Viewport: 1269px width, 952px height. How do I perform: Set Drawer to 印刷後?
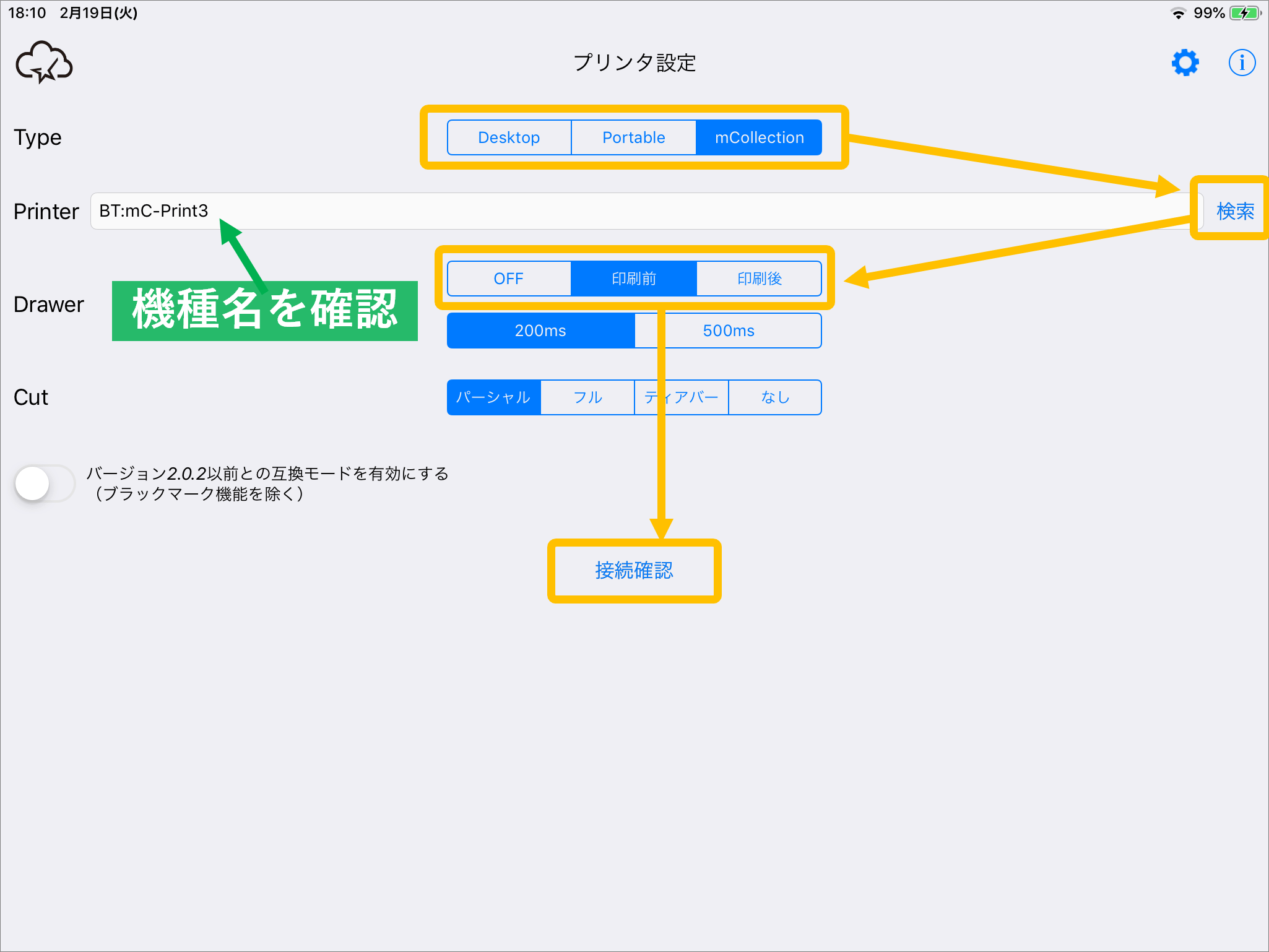tap(759, 279)
